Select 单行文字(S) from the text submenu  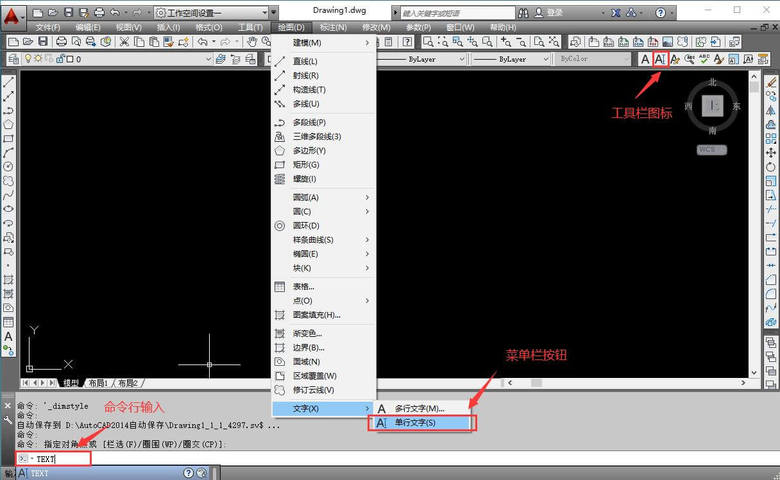point(420,423)
